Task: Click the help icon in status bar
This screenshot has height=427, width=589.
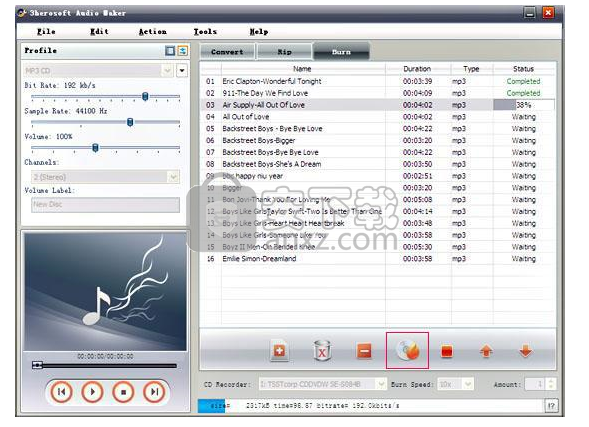Action: (x=551, y=406)
